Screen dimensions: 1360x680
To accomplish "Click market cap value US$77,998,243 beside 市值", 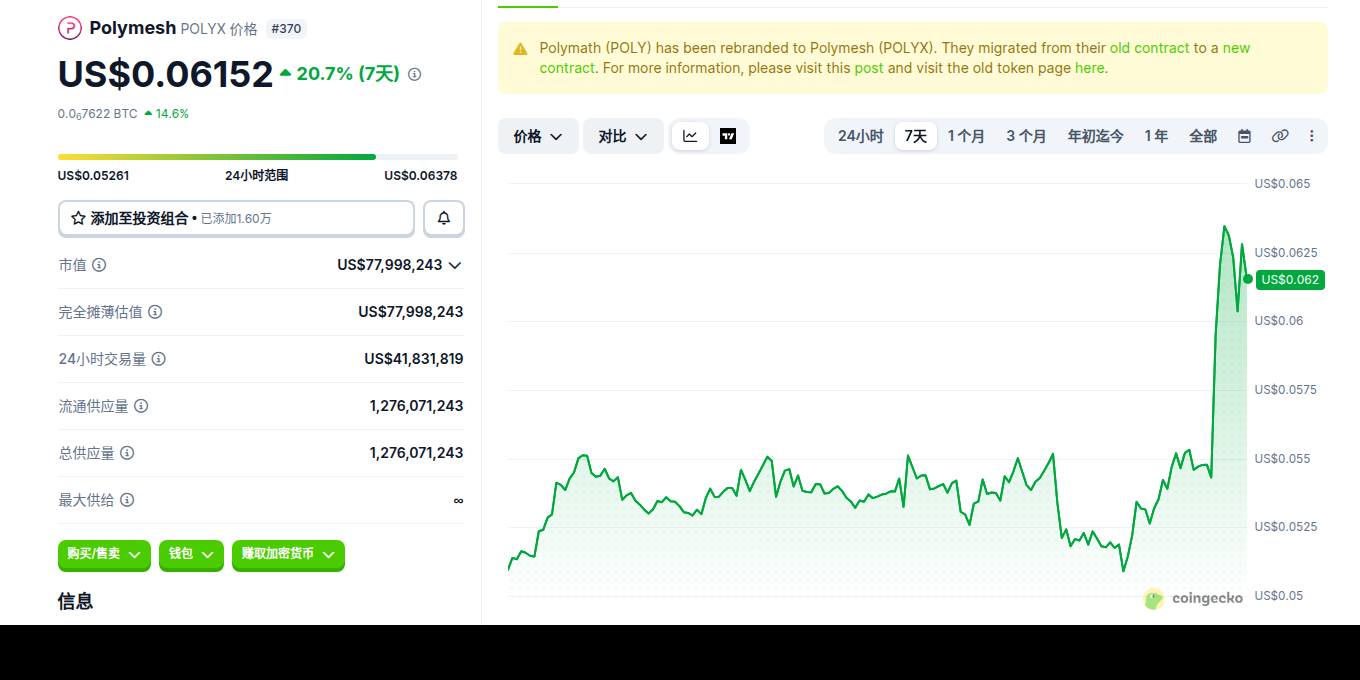I will point(390,265).
